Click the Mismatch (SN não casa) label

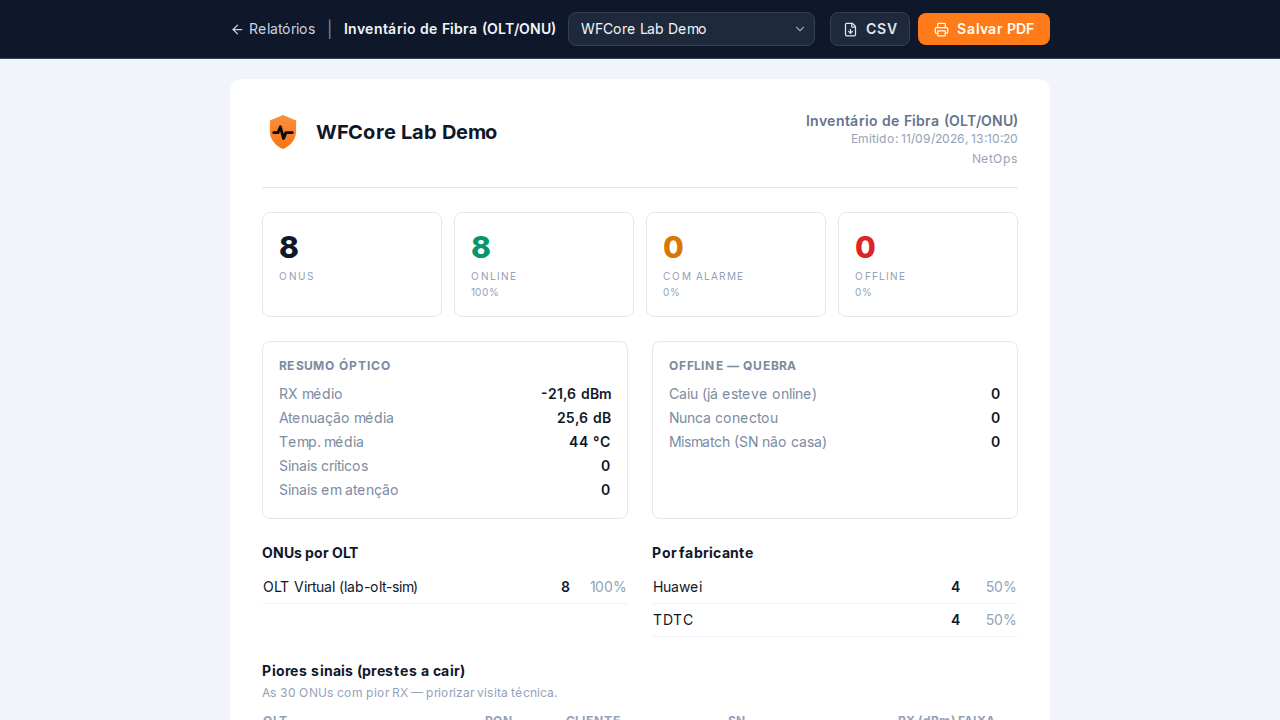point(748,442)
